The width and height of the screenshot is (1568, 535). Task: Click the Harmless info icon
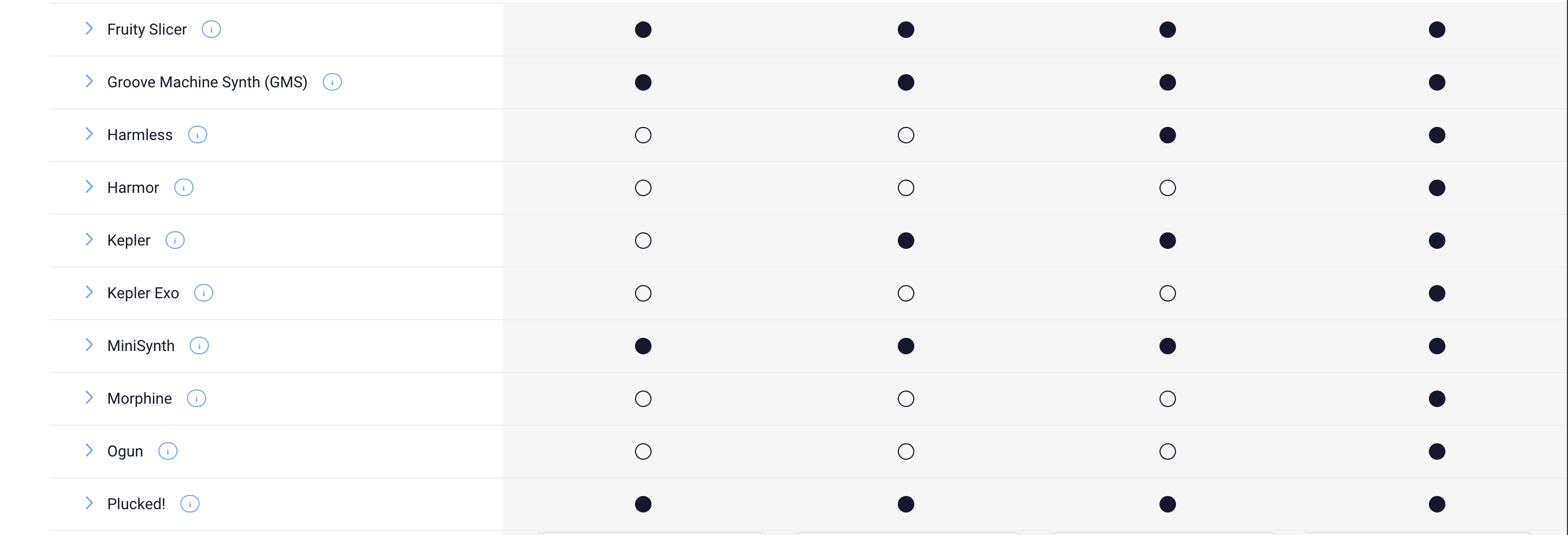tap(197, 135)
